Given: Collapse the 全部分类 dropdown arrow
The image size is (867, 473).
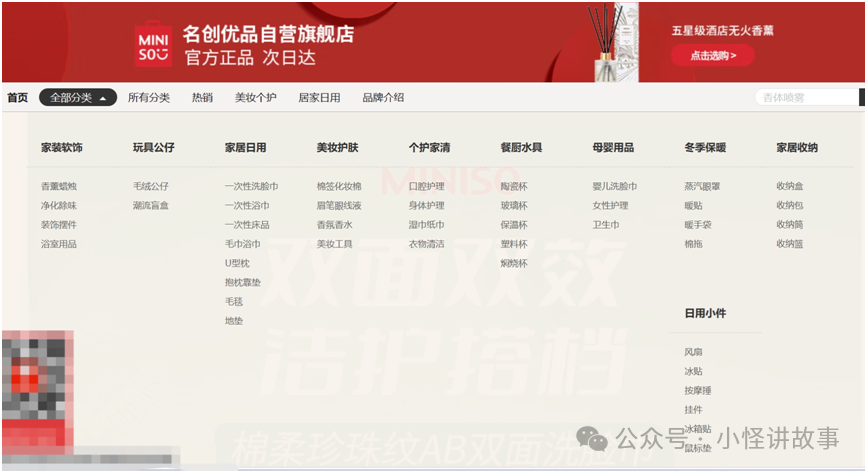Looking at the screenshot, I should [103, 98].
